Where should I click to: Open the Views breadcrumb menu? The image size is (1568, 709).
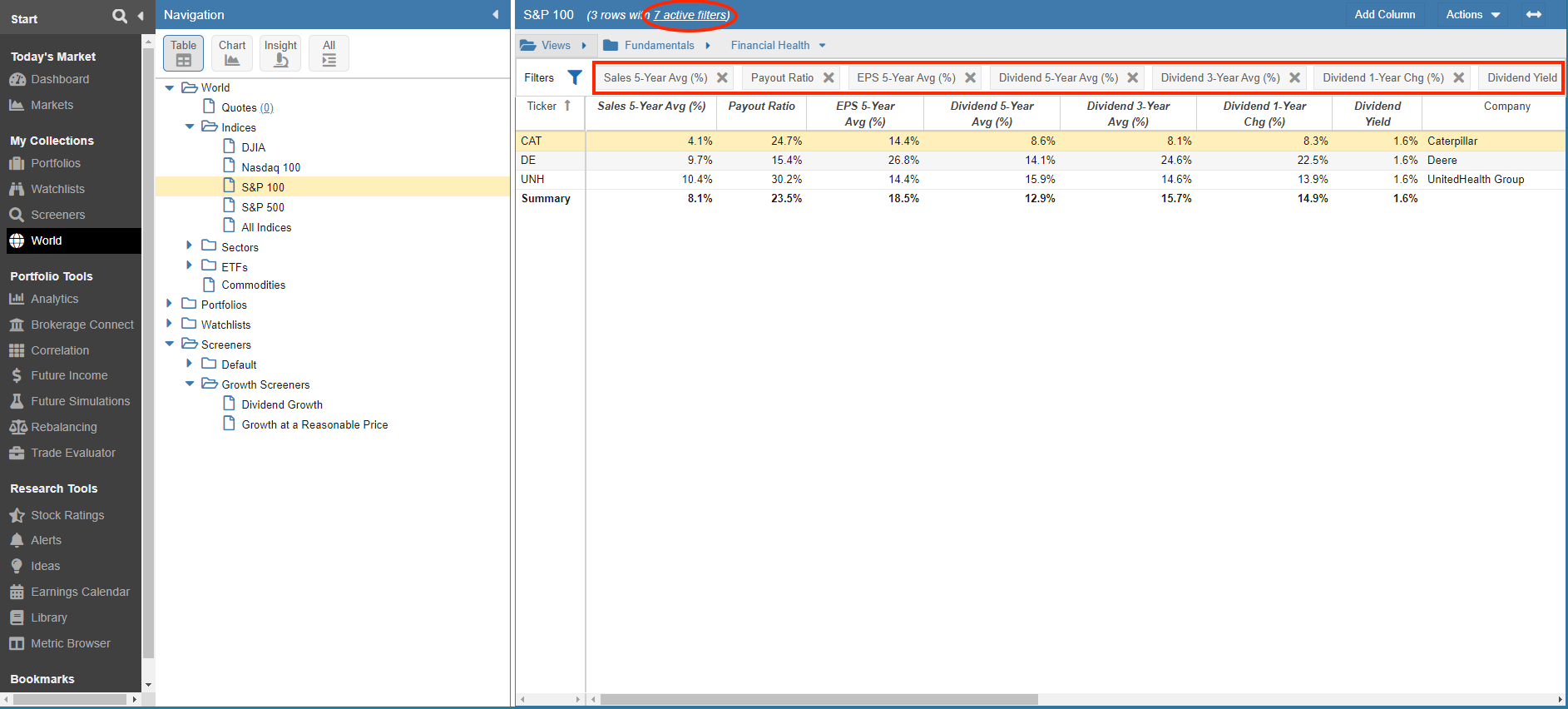(554, 45)
